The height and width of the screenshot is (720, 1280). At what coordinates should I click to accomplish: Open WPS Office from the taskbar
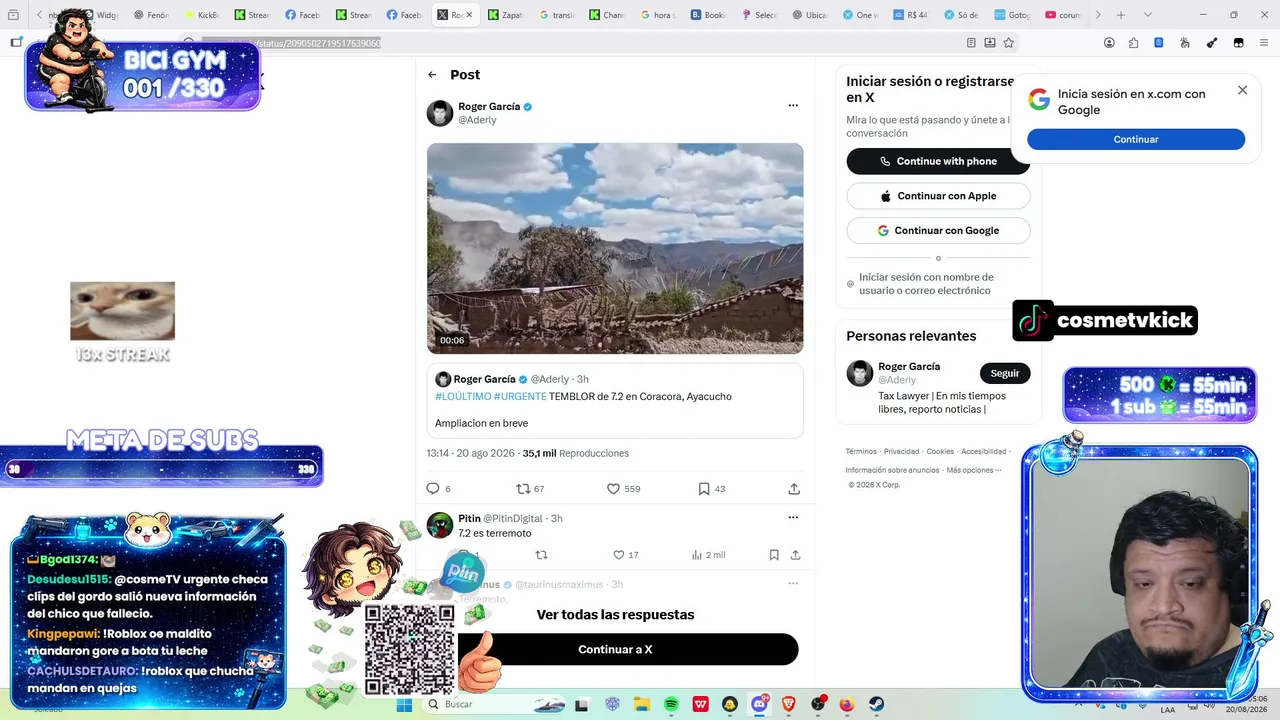pos(701,705)
